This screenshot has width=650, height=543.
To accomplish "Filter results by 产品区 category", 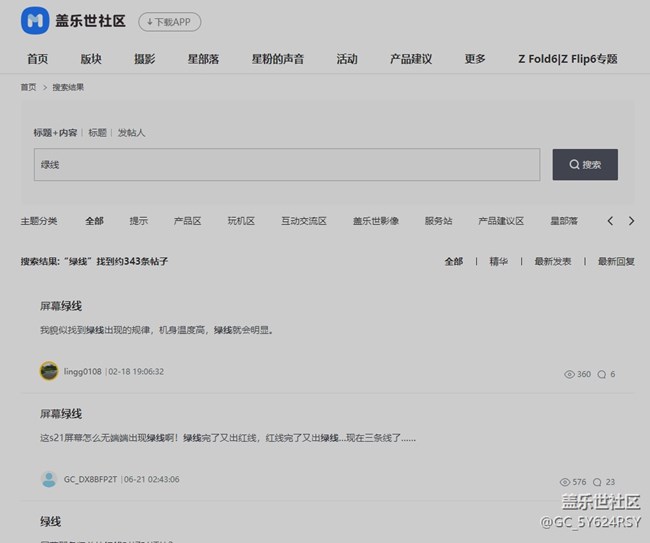I will [187, 221].
